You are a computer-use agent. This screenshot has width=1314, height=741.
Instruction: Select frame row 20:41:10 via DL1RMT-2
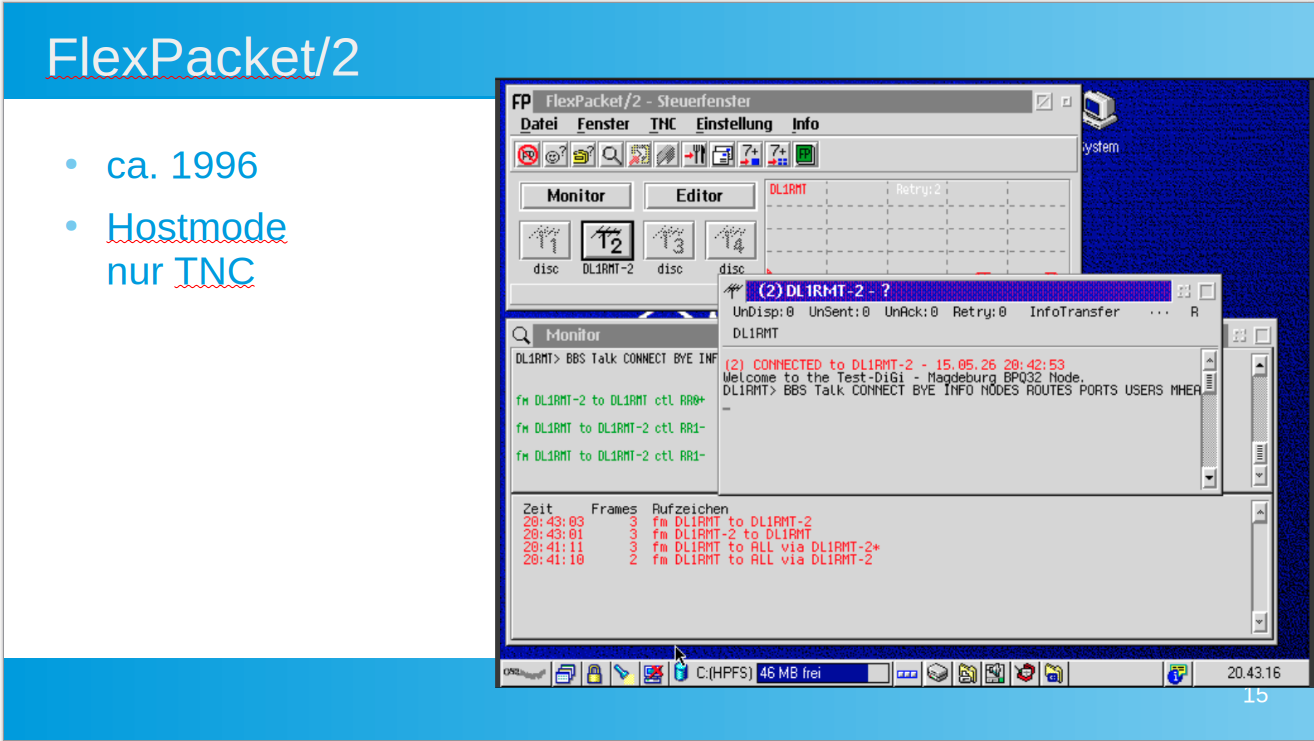click(x=697, y=560)
